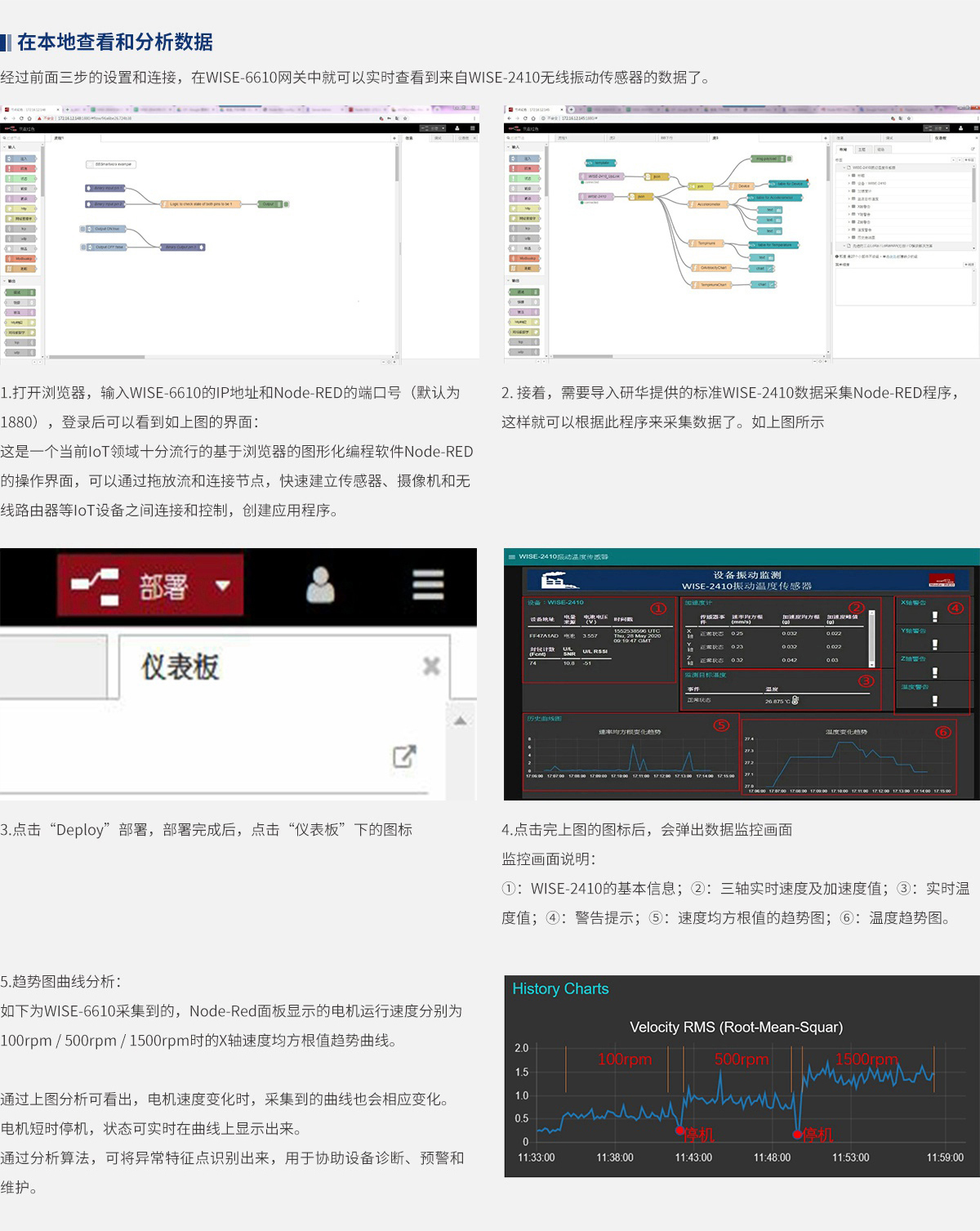Expand the X轴警告 group in layout tree
The width and height of the screenshot is (980, 1231).
[849, 207]
